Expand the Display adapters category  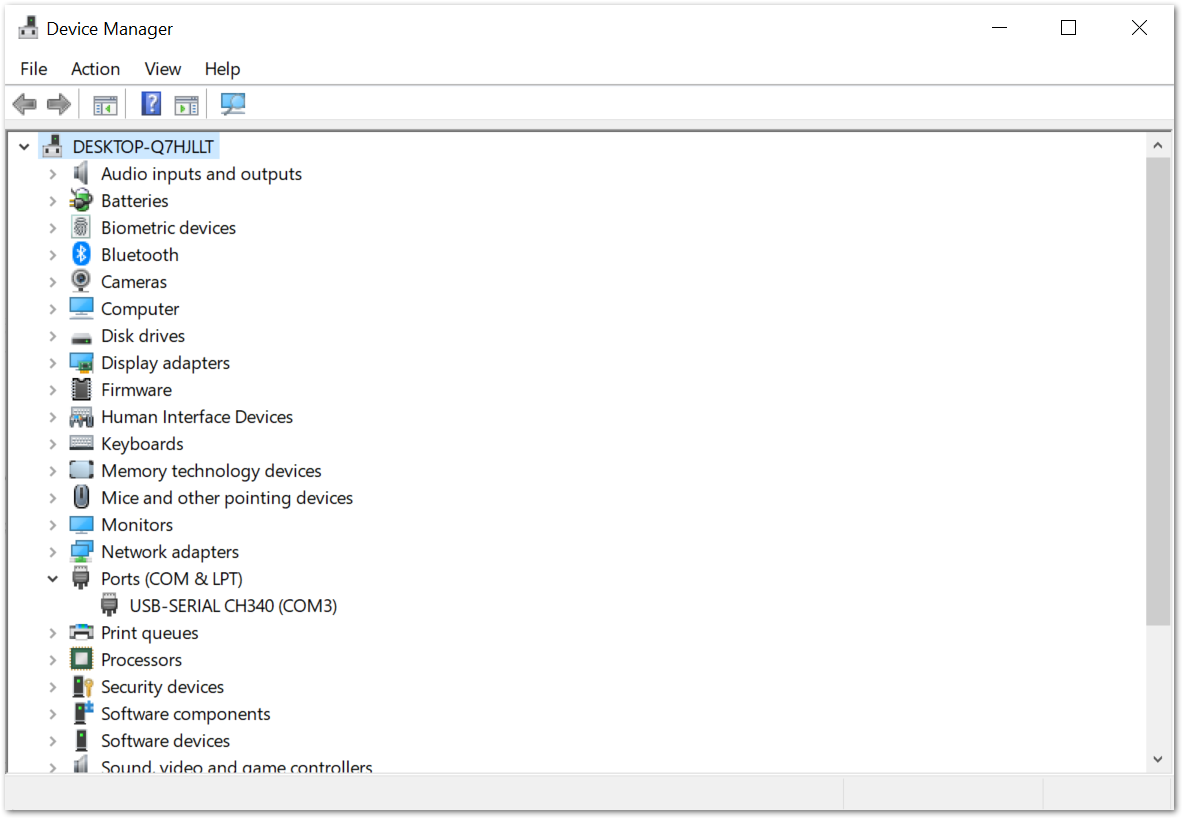point(53,363)
